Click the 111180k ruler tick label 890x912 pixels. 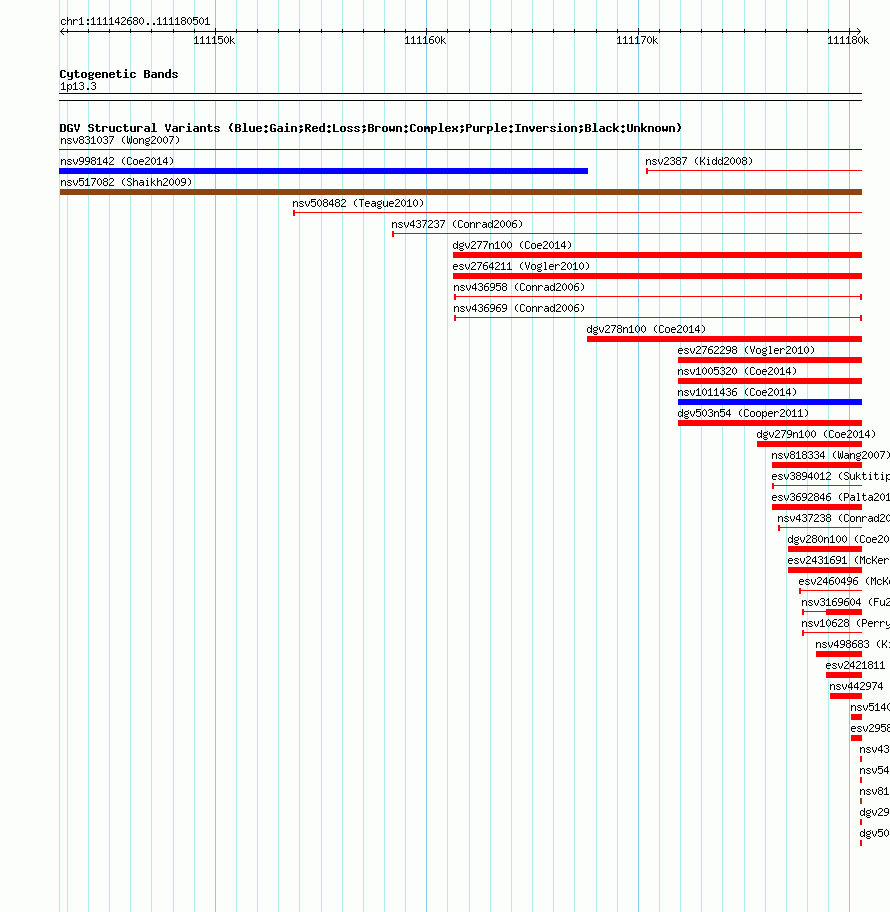point(848,40)
